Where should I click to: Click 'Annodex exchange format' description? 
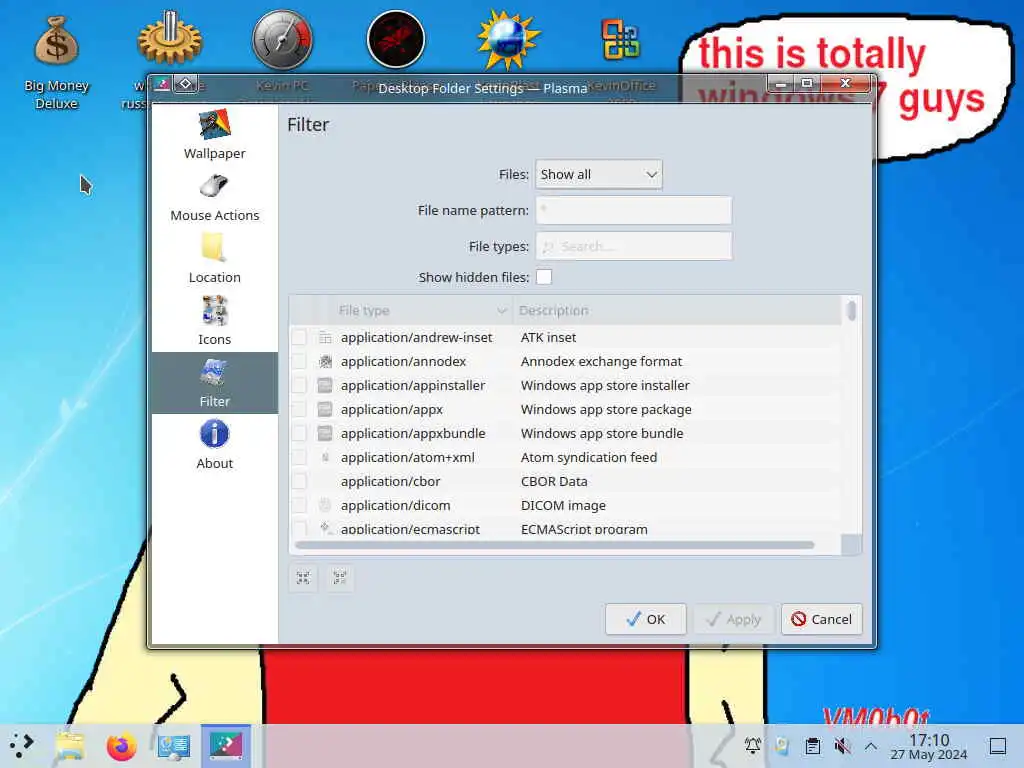click(601, 361)
